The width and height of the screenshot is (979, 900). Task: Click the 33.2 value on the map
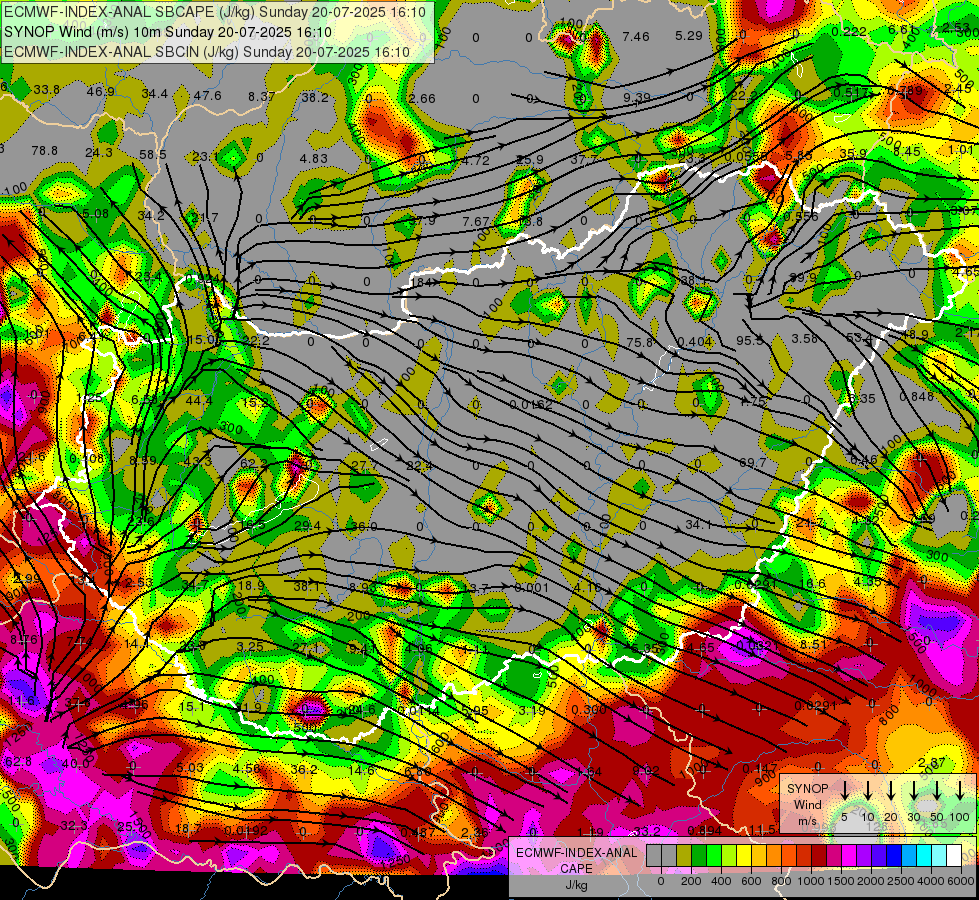coord(647,831)
